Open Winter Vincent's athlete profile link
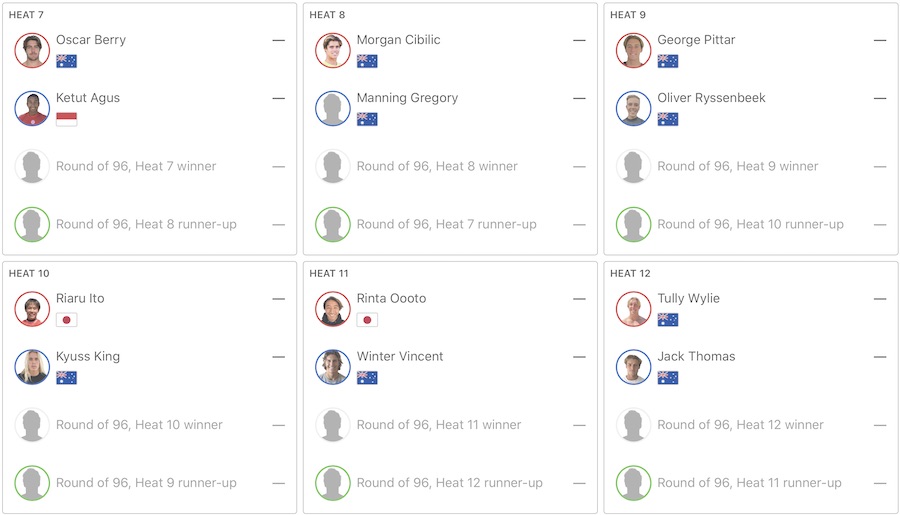 (400, 356)
